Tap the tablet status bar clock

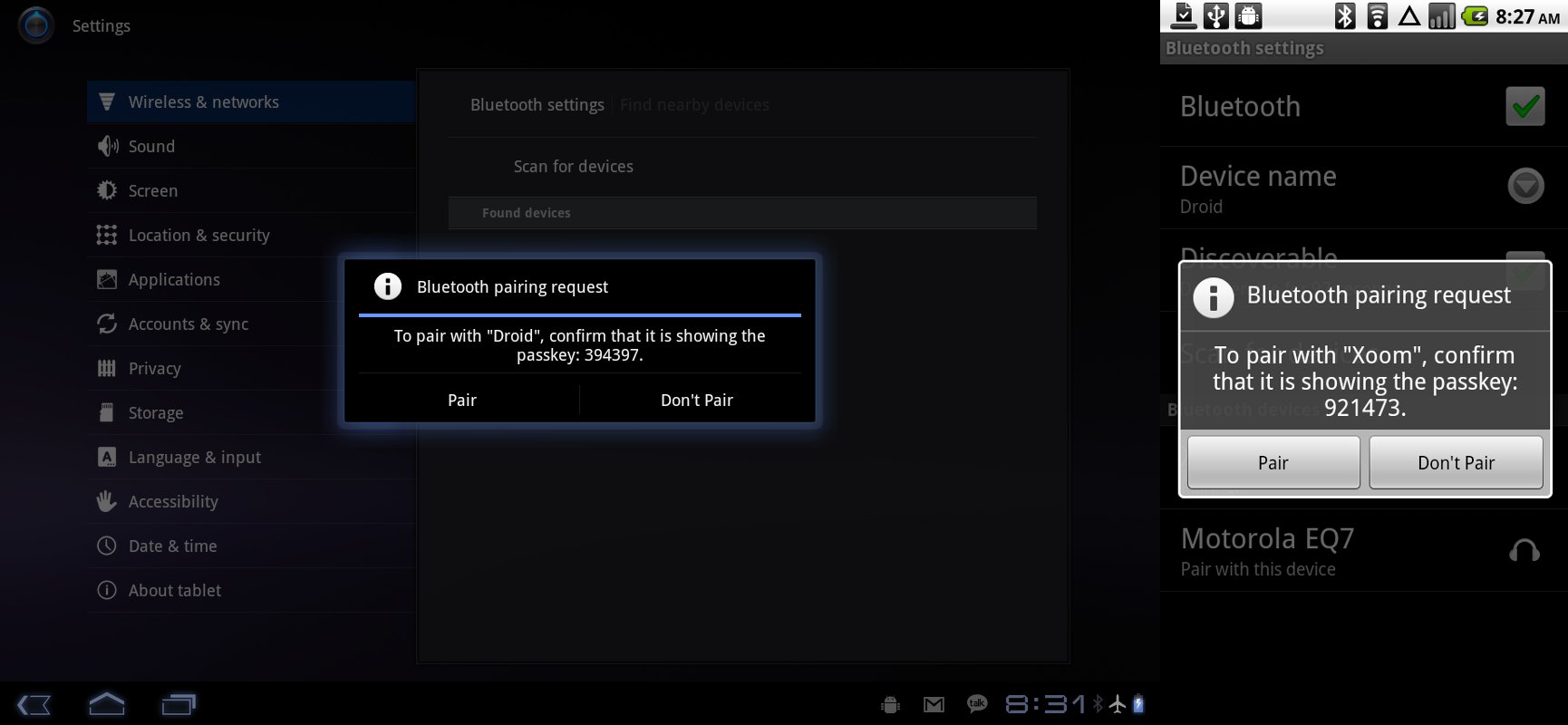point(1045,704)
